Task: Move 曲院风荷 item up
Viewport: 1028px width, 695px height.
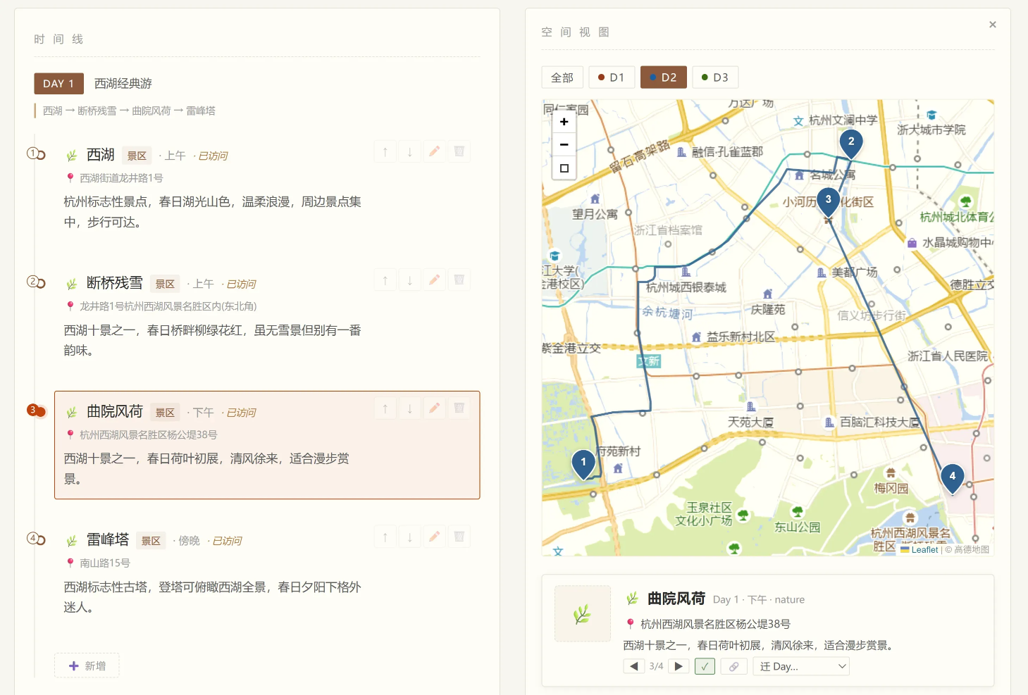Action: coord(385,408)
